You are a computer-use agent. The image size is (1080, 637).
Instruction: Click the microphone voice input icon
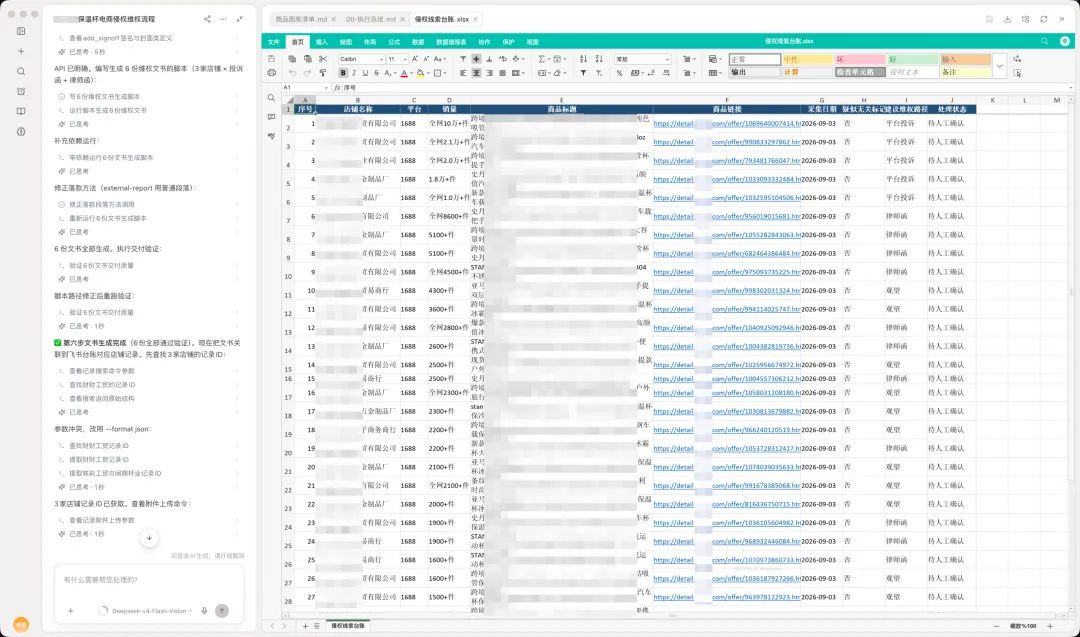click(204, 611)
